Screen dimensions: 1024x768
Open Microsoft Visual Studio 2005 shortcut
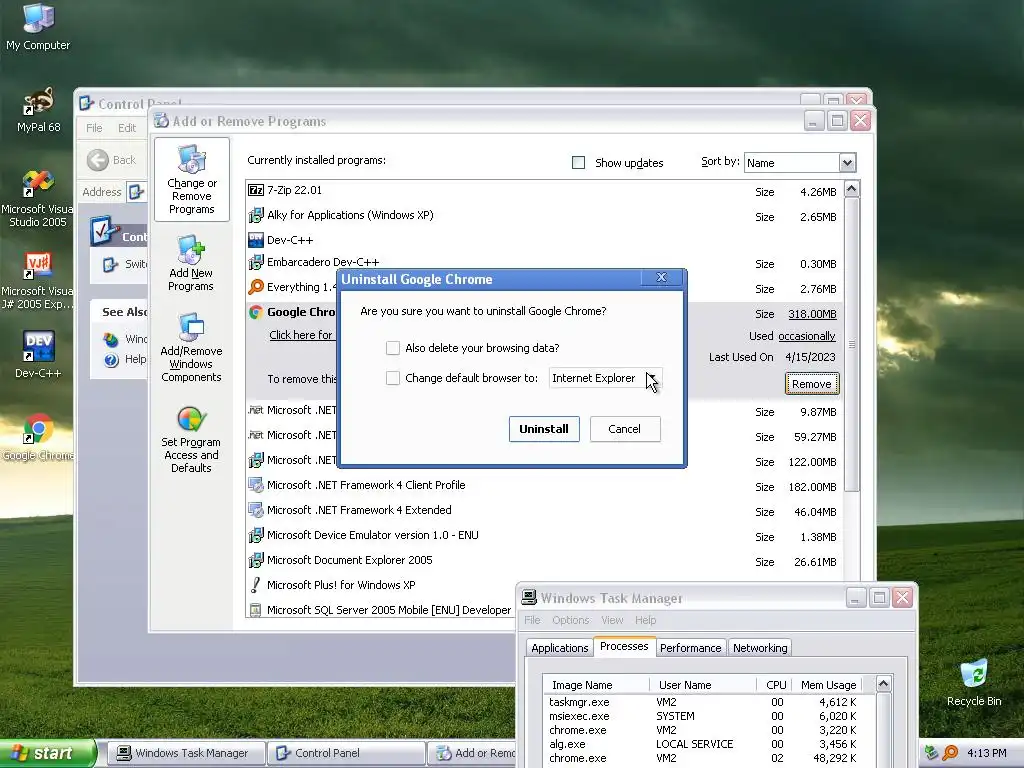tap(38, 197)
